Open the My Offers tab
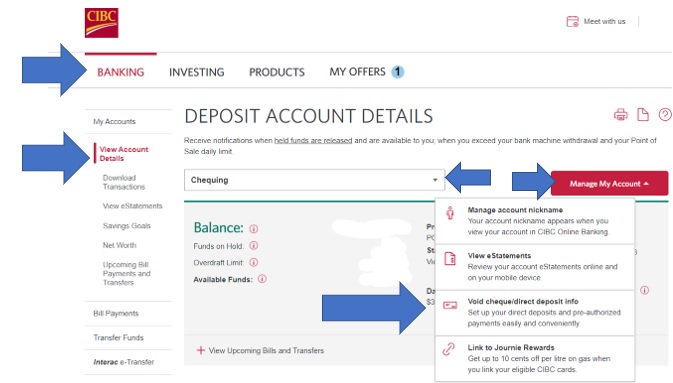 358,72
